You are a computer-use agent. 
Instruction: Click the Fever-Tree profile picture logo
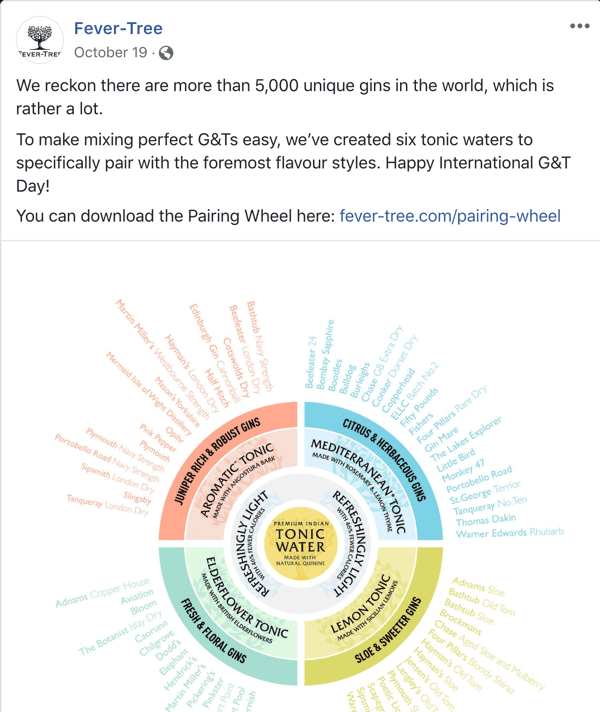point(40,40)
